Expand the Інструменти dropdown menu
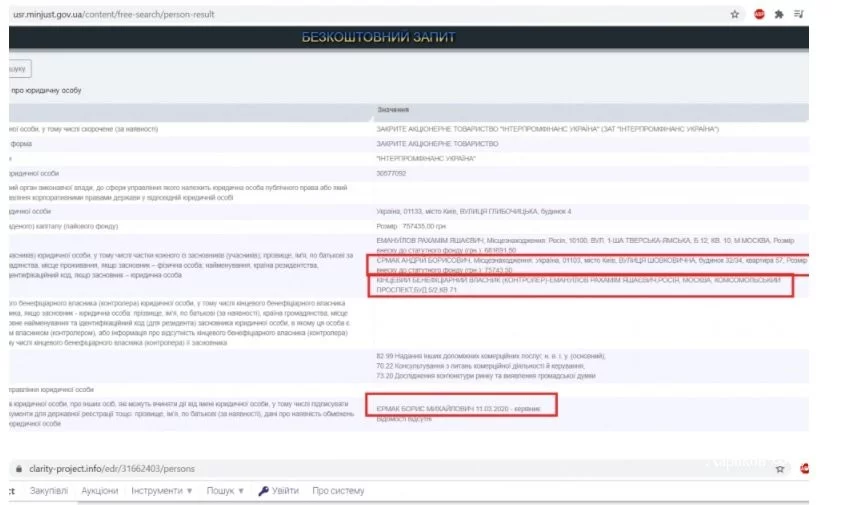This screenshot has width=847, height=505. pyautogui.click(x=162, y=490)
